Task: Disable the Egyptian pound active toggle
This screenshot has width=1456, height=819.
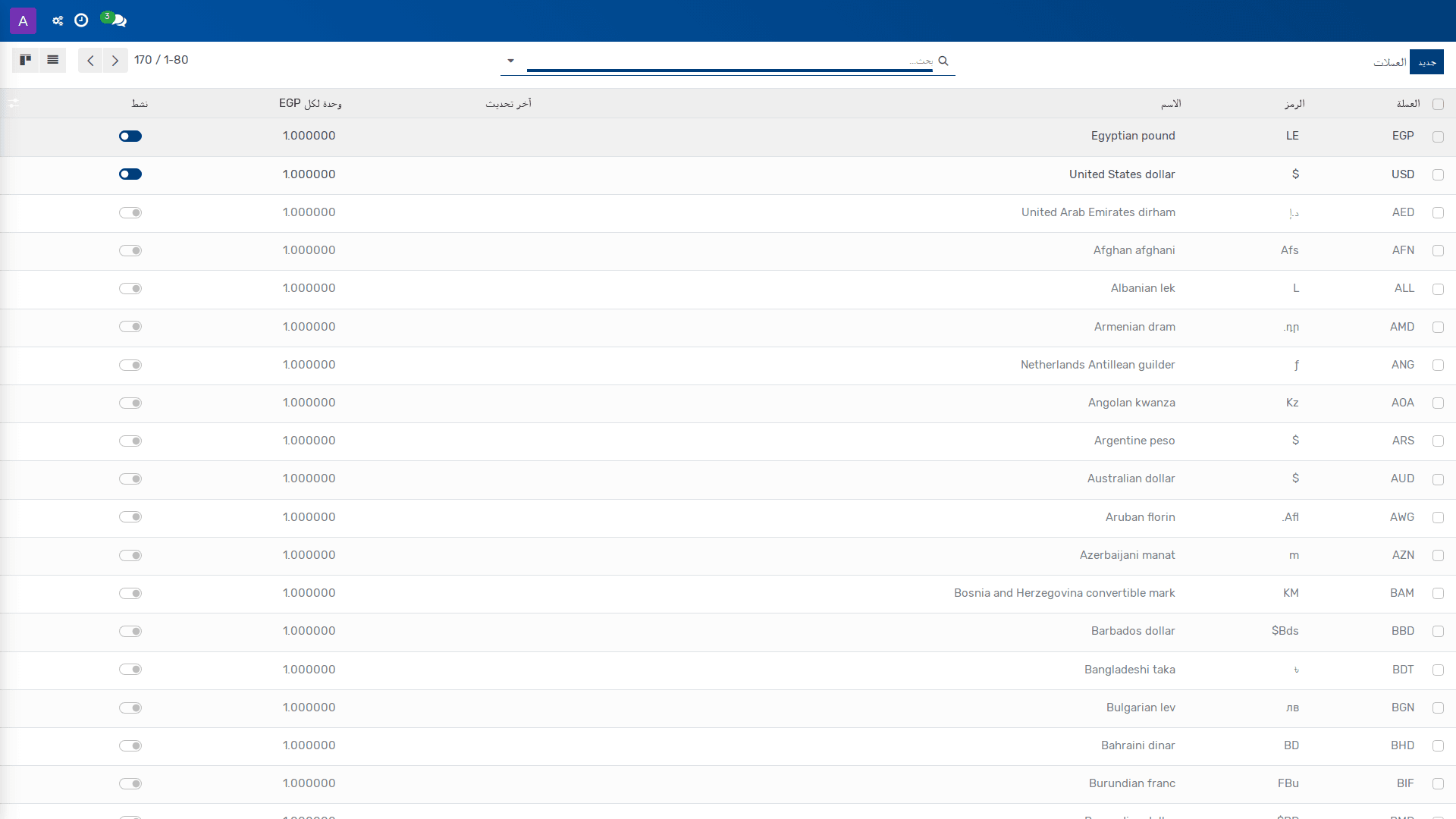Action: click(130, 136)
